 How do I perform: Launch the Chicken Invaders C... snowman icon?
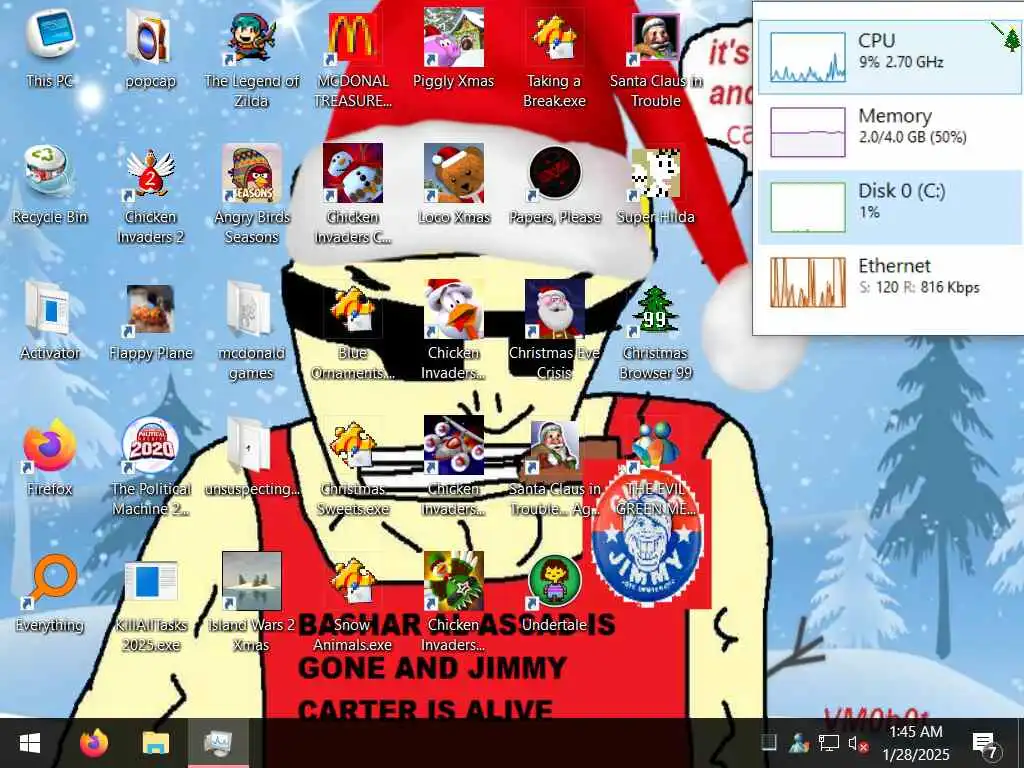[353, 195]
